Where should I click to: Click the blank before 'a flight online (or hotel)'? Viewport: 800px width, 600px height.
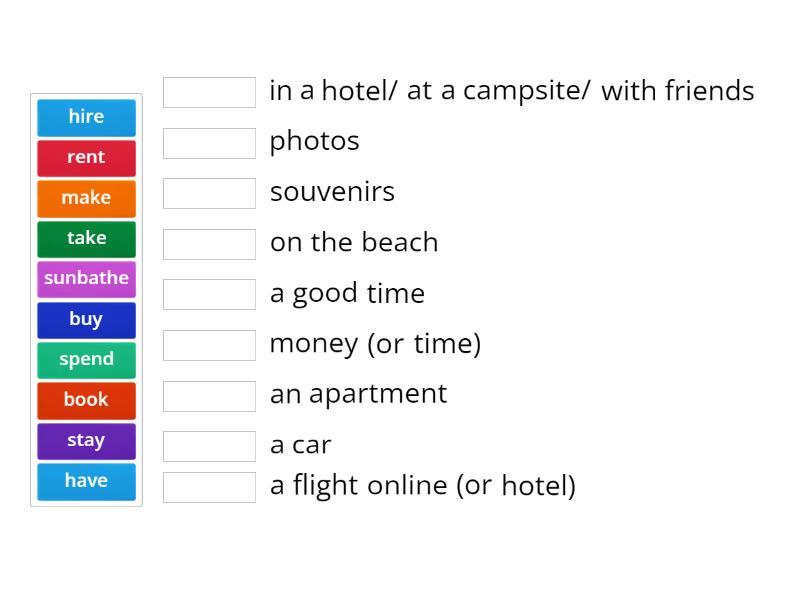click(209, 487)
